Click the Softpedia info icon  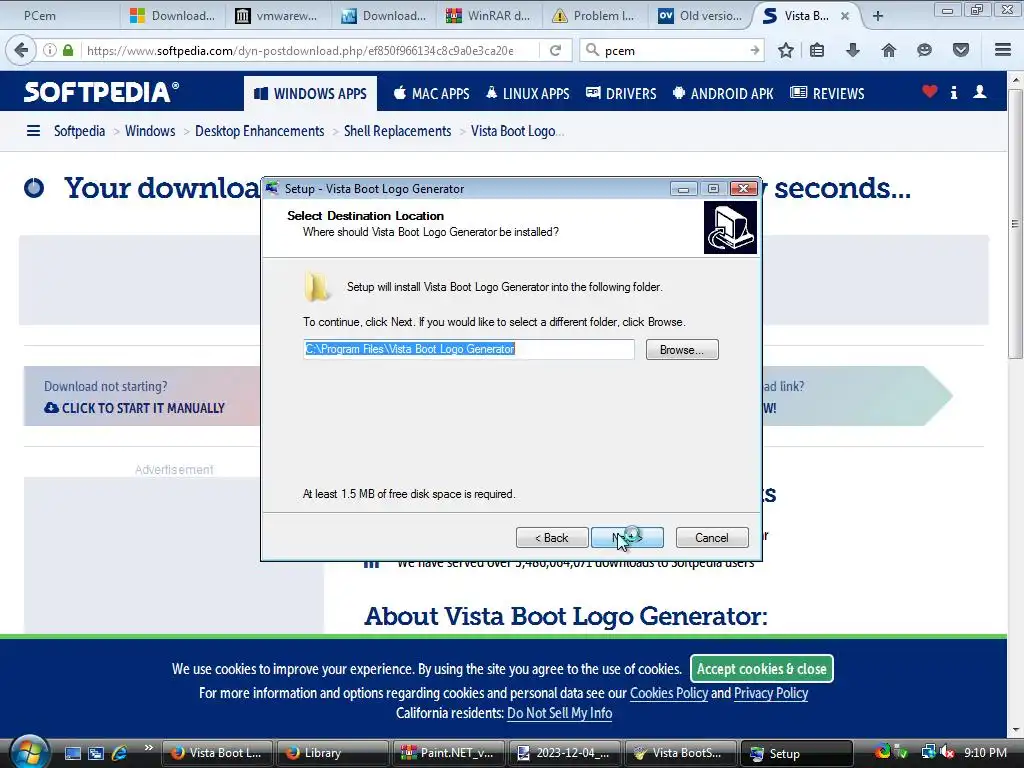(x=954, y=93)
